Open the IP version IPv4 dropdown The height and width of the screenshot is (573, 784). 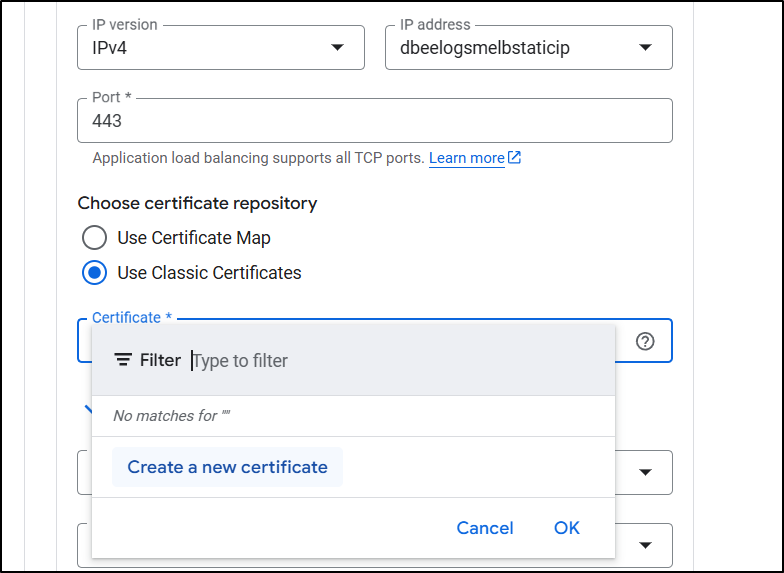(x=220, y=48)
